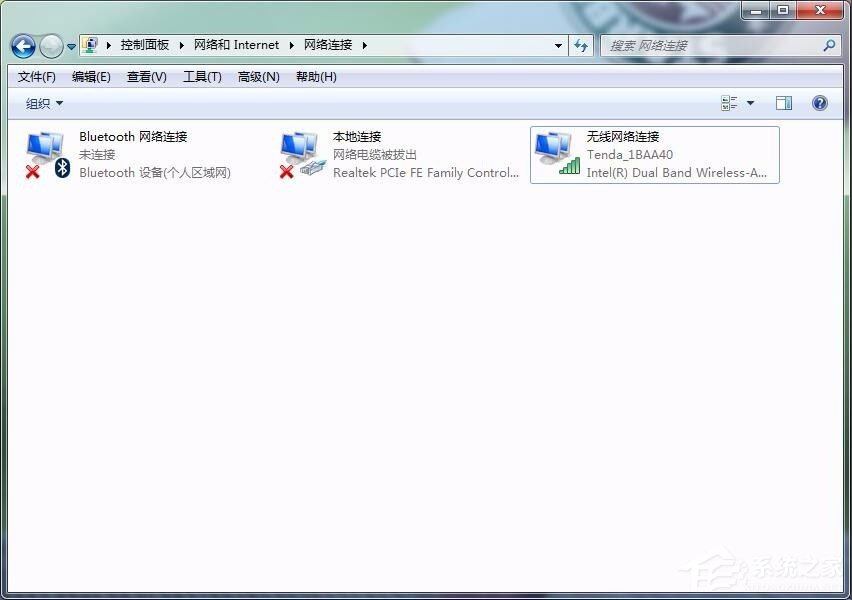Open Help via the question mark icon
The image size is (852, 600).
(x=818, y=103)
